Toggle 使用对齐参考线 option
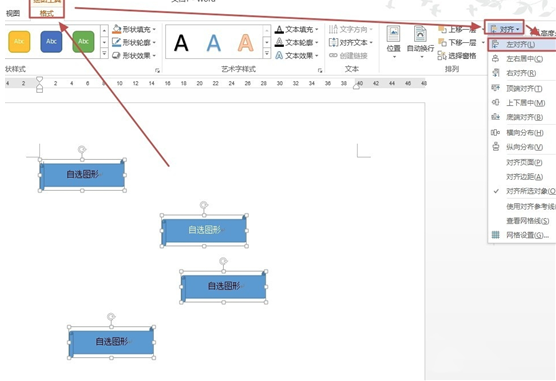The height and width of the screenshot is (381, 556). pyautogui.click(x=522, y=206)
